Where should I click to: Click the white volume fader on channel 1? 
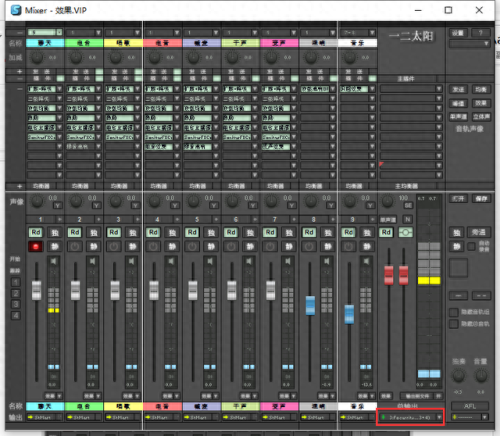[36, 291]
